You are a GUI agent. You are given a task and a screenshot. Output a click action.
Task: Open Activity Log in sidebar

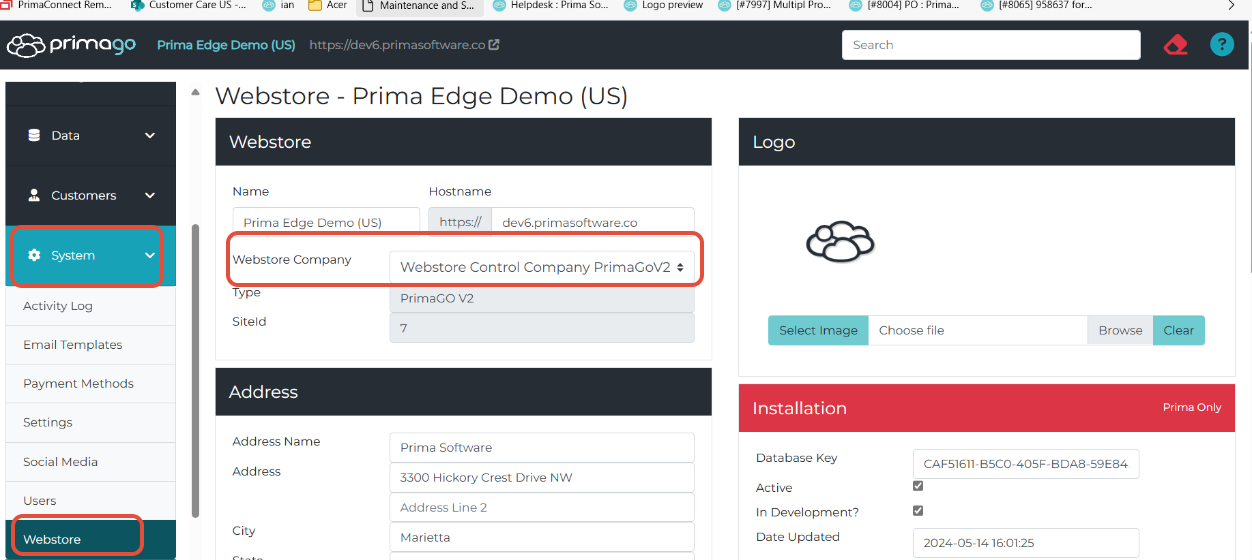pos(90,306)
